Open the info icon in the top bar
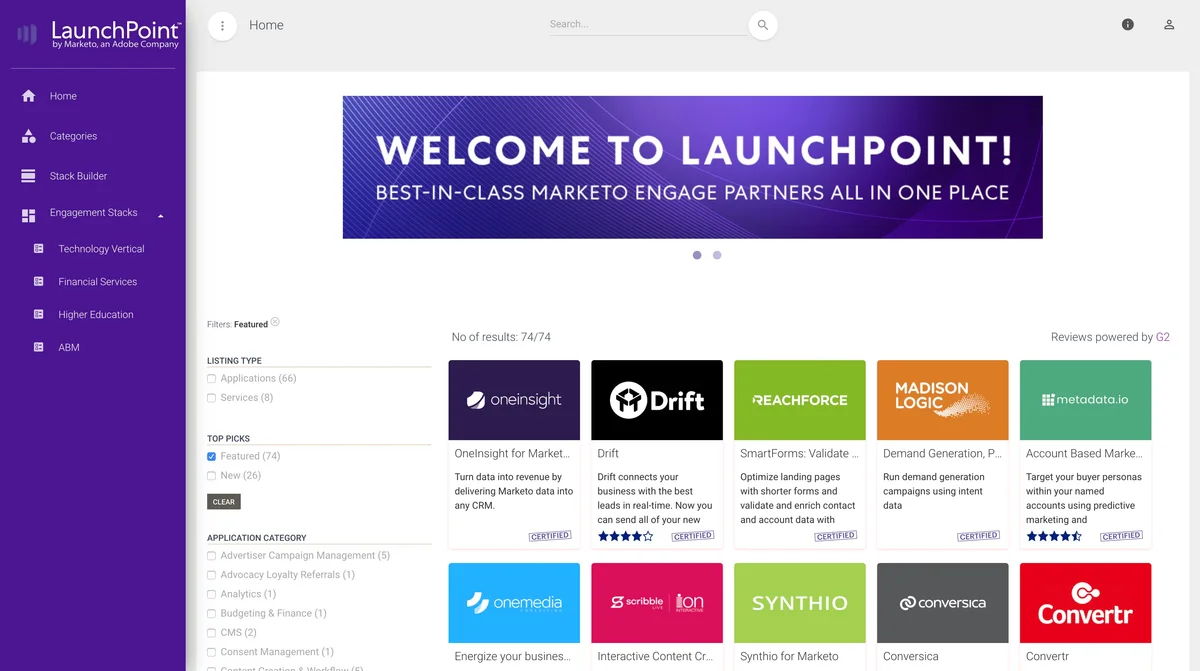Screen dimensions: 1200x671 coord(1127,24)
